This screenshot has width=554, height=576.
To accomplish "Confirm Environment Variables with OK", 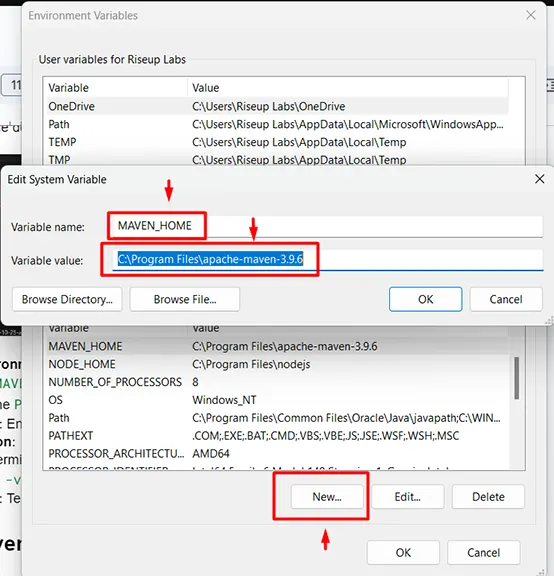I will [x=403, y=552].
